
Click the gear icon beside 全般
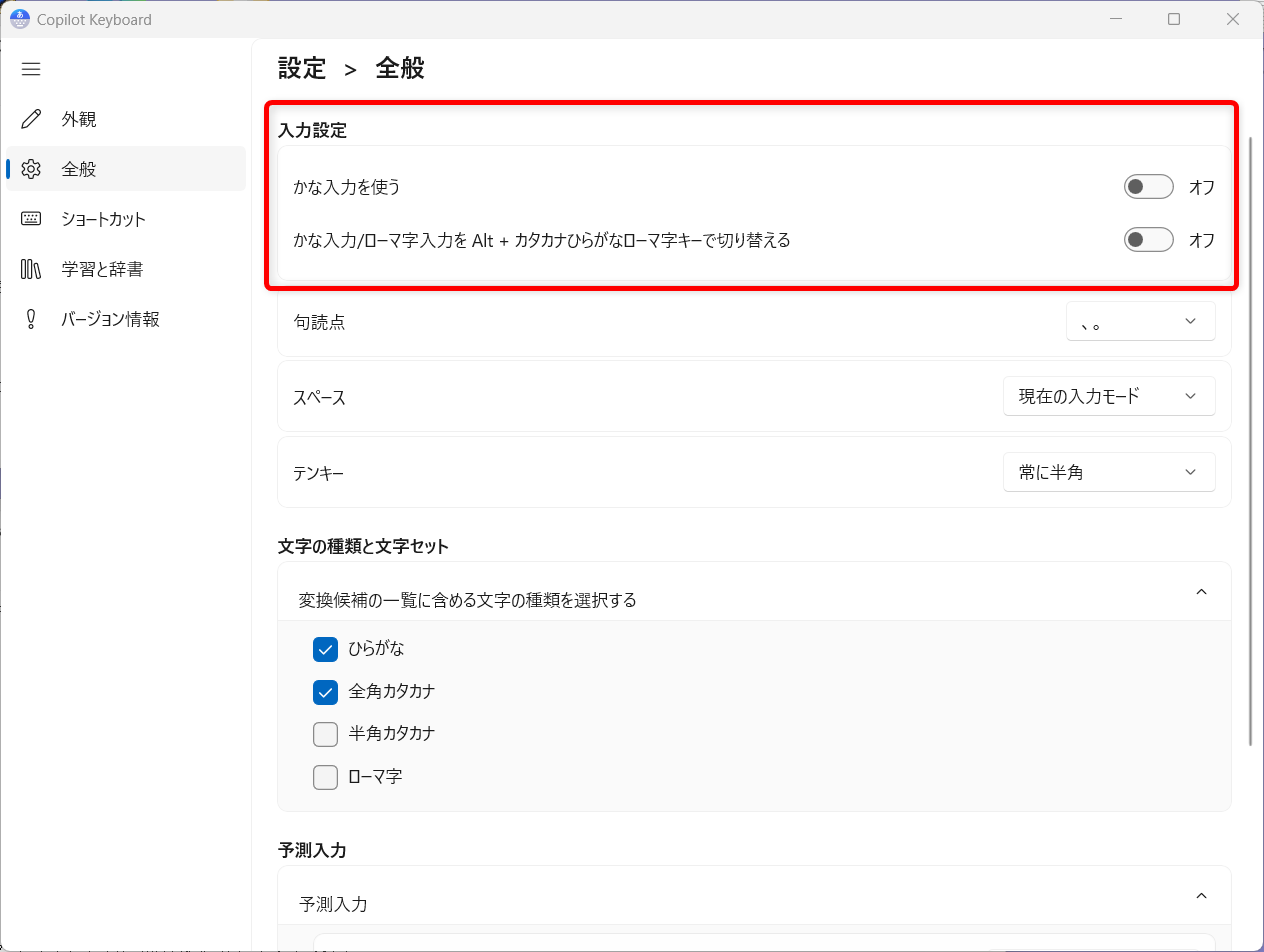coord(31,169)
